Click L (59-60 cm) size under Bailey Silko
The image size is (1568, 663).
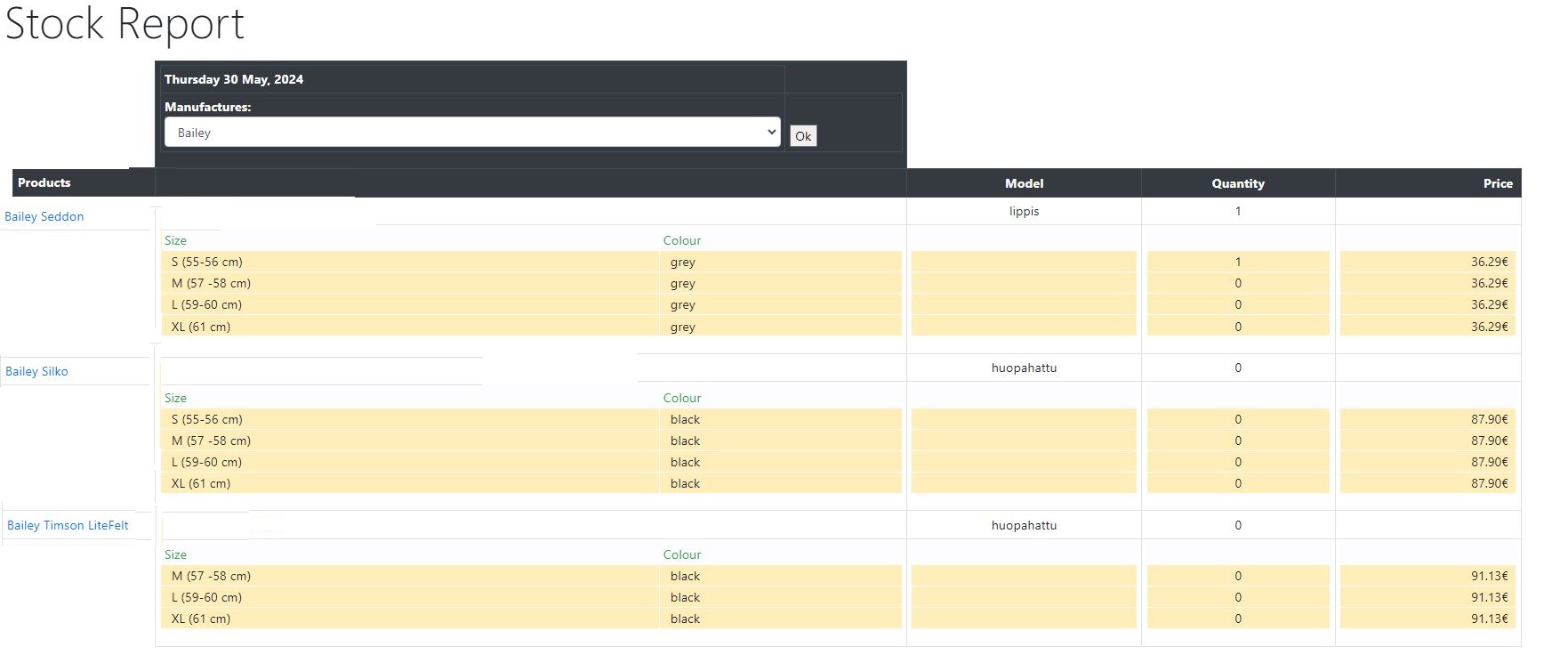coord(206,462)
